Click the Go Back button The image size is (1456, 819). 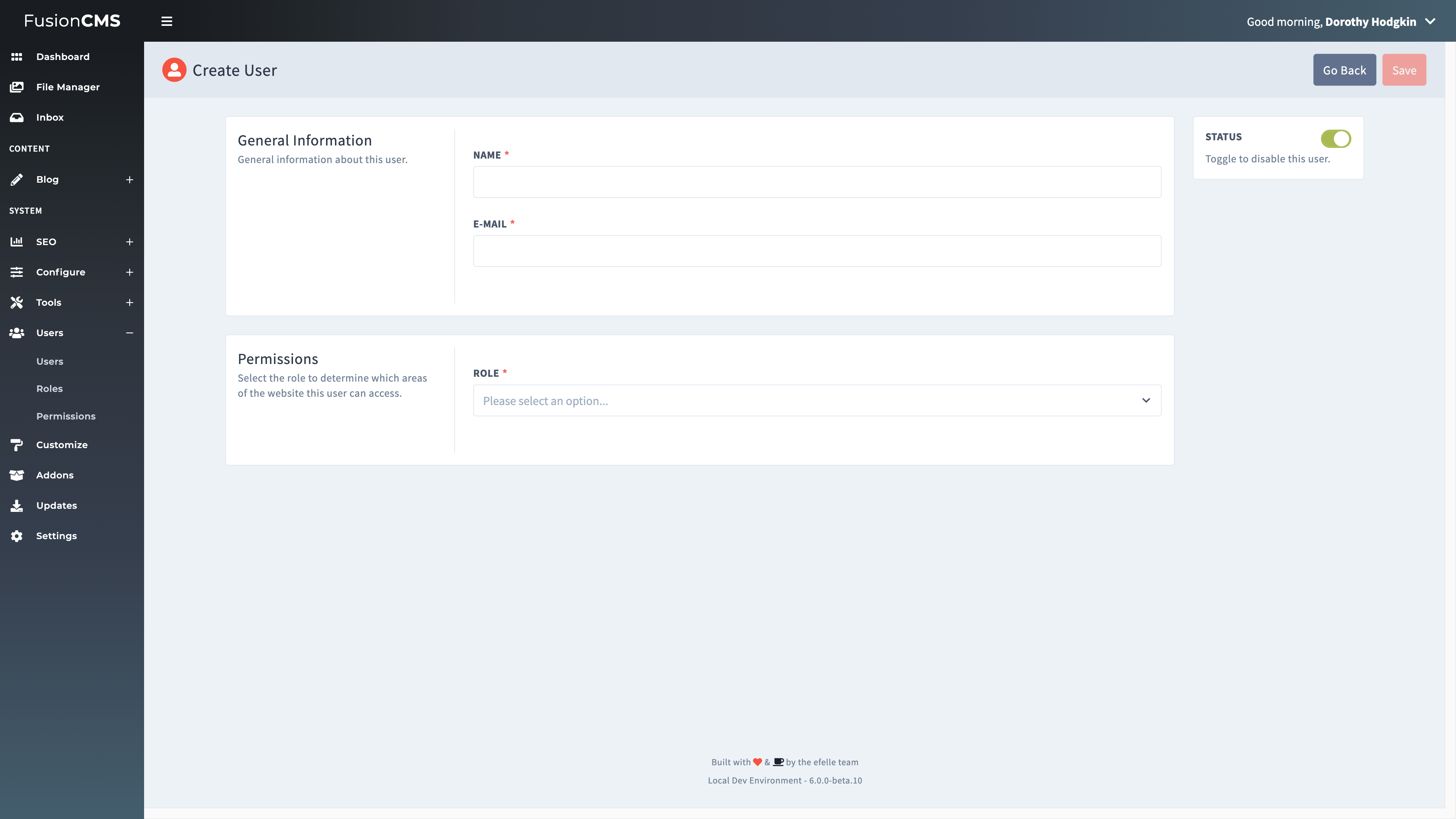pos(1344,70)
